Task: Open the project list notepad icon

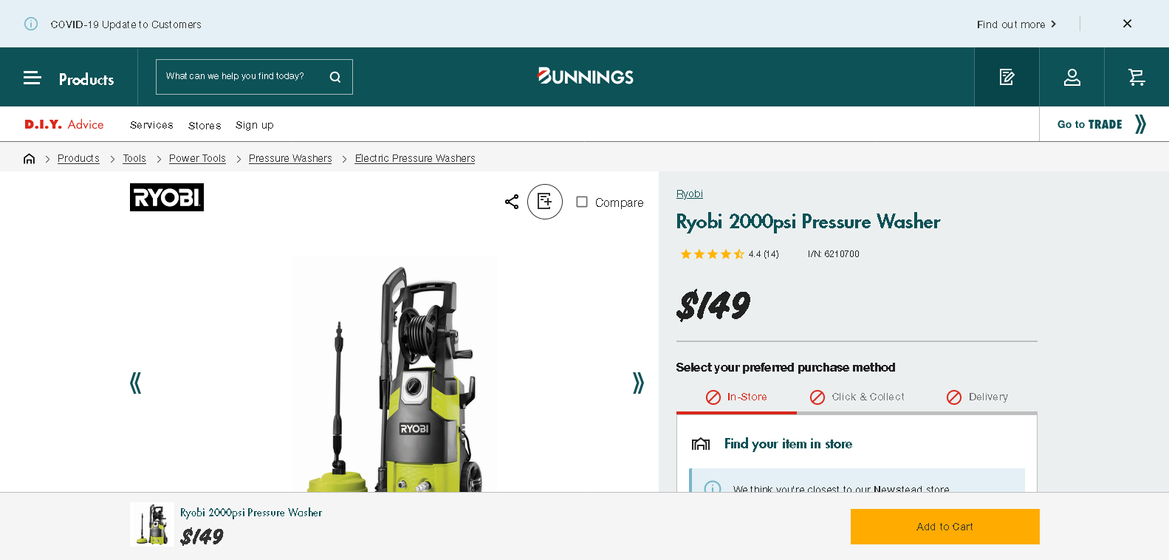Action: (x=1006, y=77)
